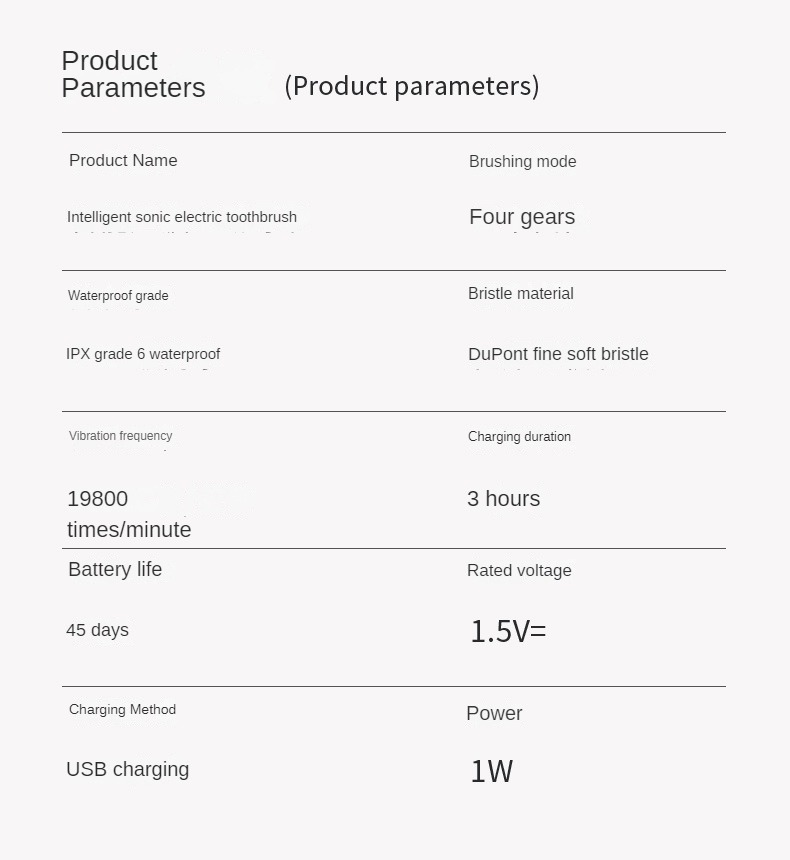This screenshot has width=790, height=860.
Task: Select the Four gears value
Action: 522,217
